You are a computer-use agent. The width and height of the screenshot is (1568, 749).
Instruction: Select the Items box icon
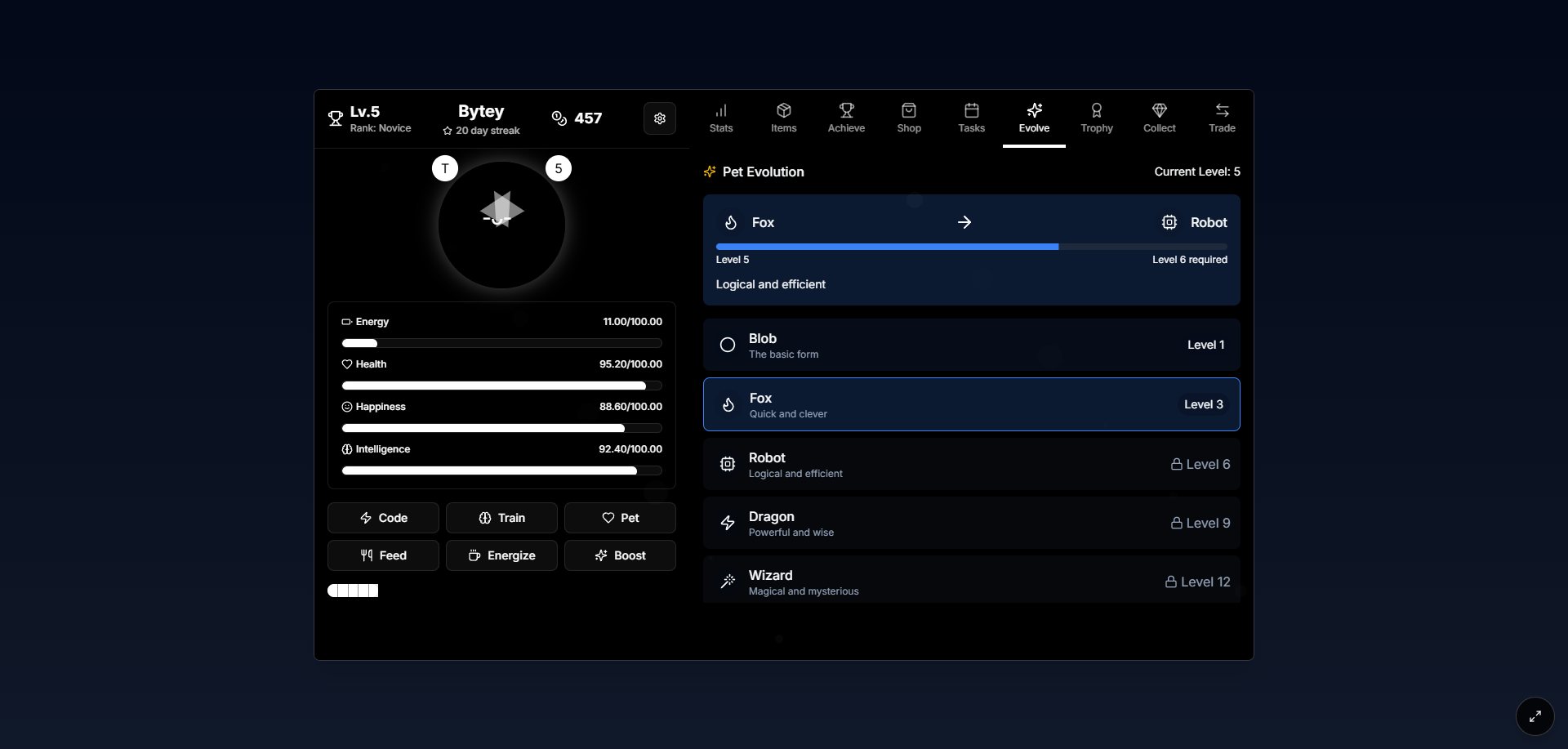783,118
